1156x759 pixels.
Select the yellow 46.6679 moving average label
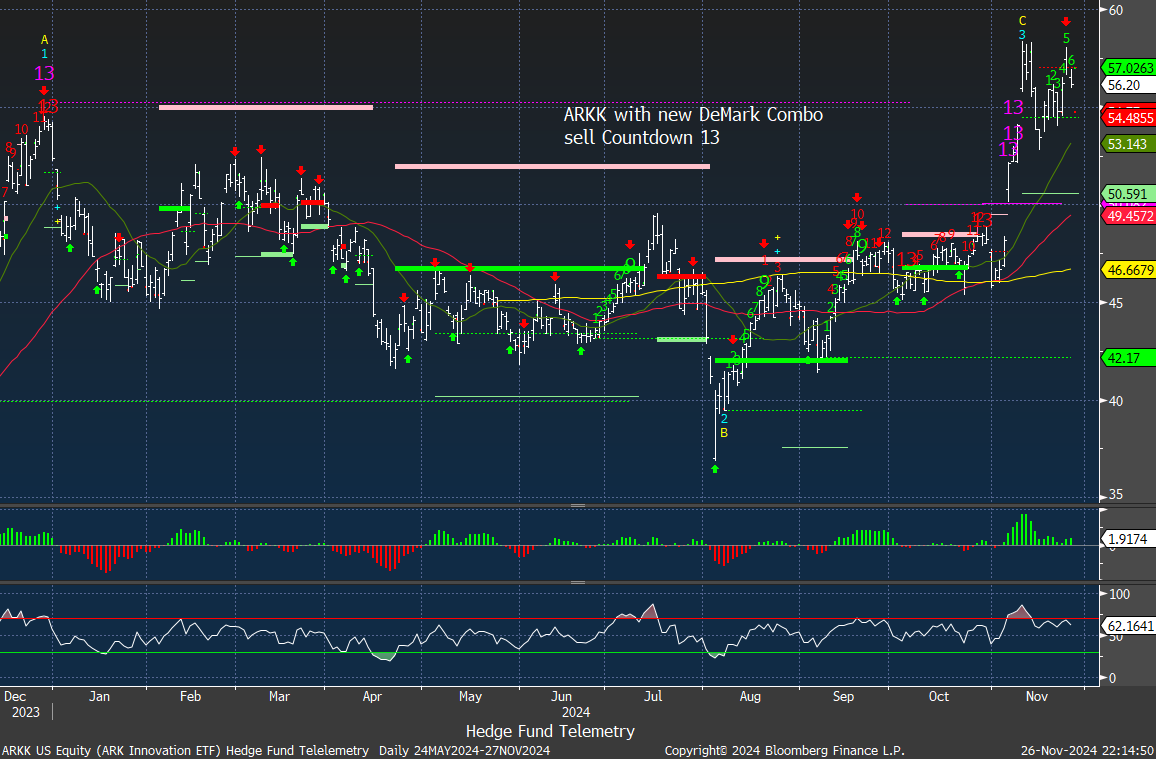tap(1129, 271)
